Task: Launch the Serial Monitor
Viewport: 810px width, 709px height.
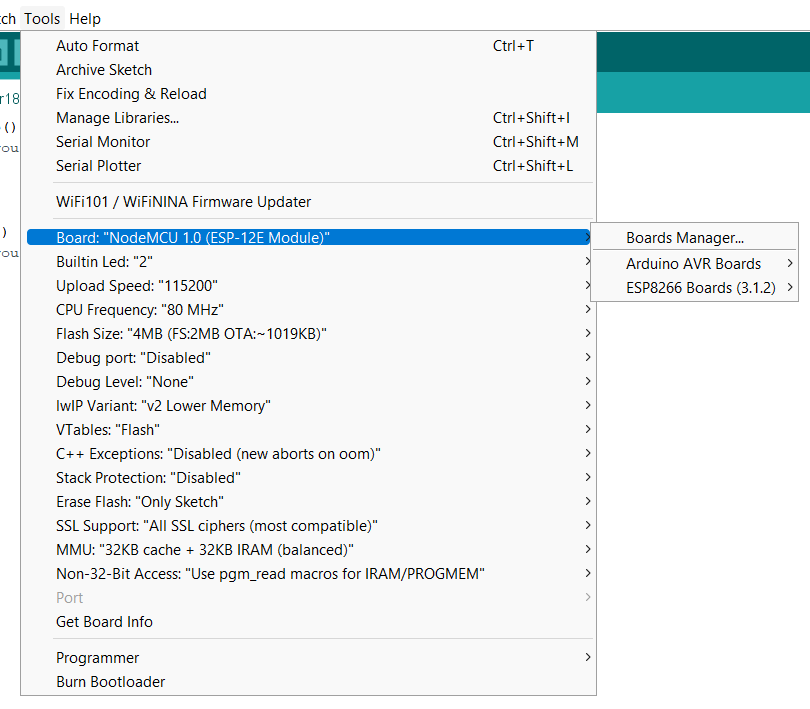Action: [103, 142]
